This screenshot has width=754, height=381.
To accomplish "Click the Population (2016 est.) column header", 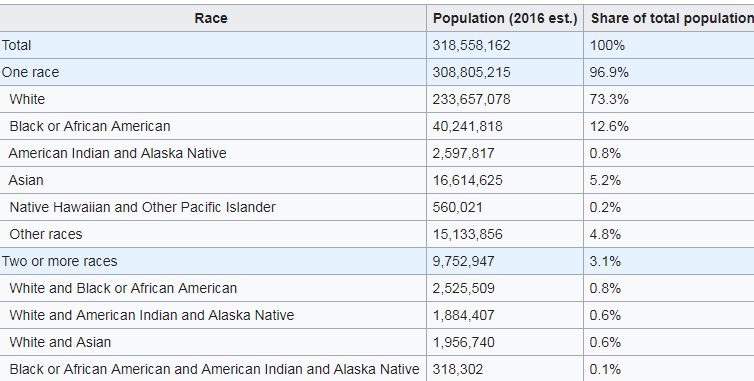I will coord(505,18).
